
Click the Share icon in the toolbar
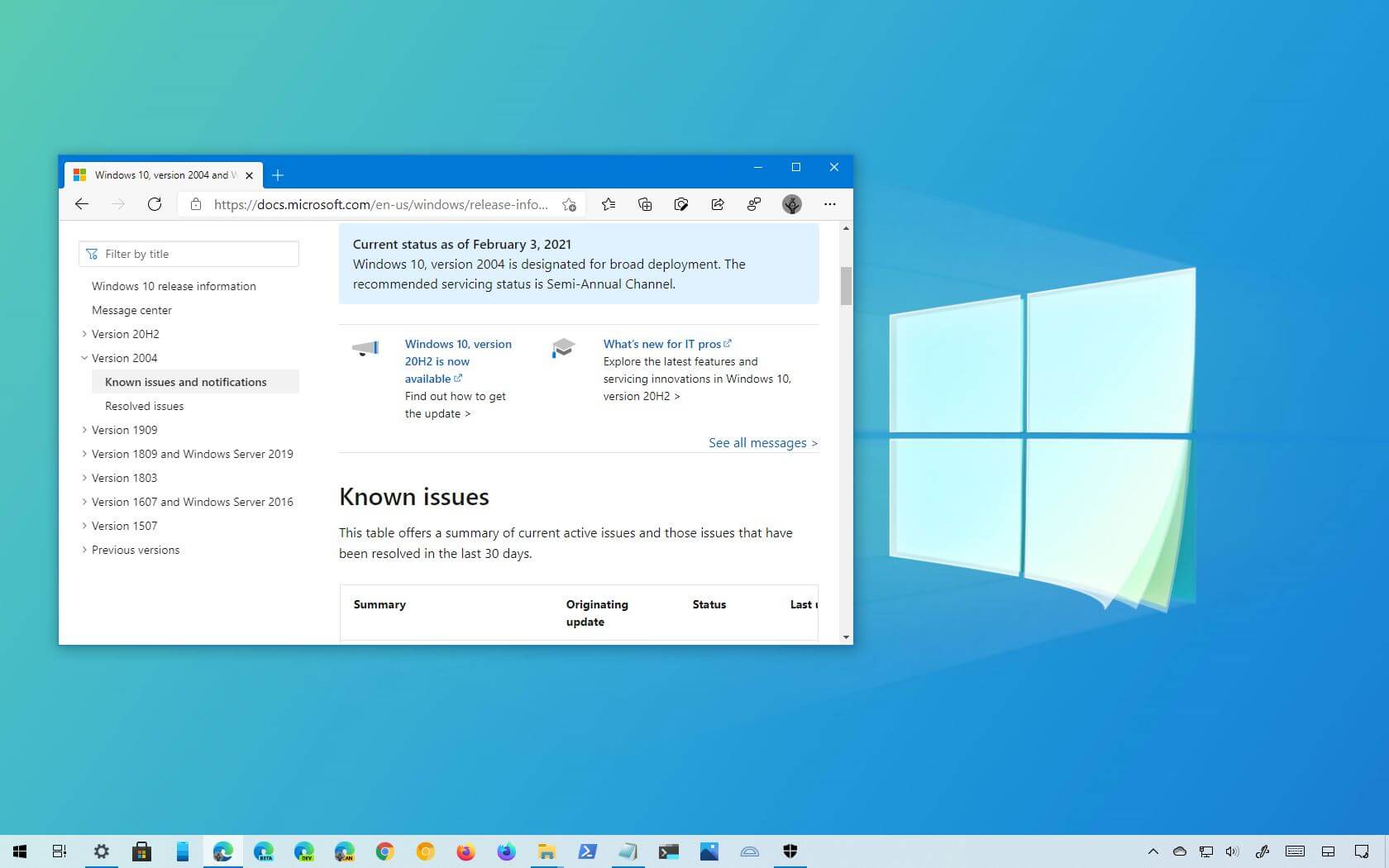[718, 204]
